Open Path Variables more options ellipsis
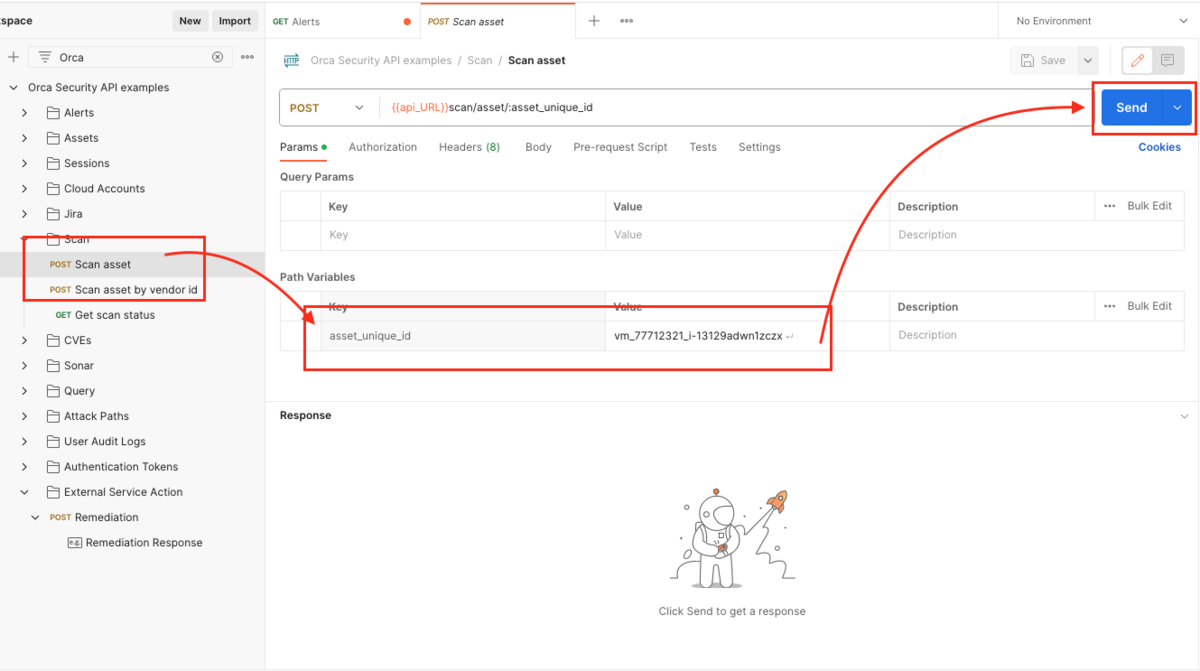The height and width of the screenshot is (671, 1200). [1109, 306]
